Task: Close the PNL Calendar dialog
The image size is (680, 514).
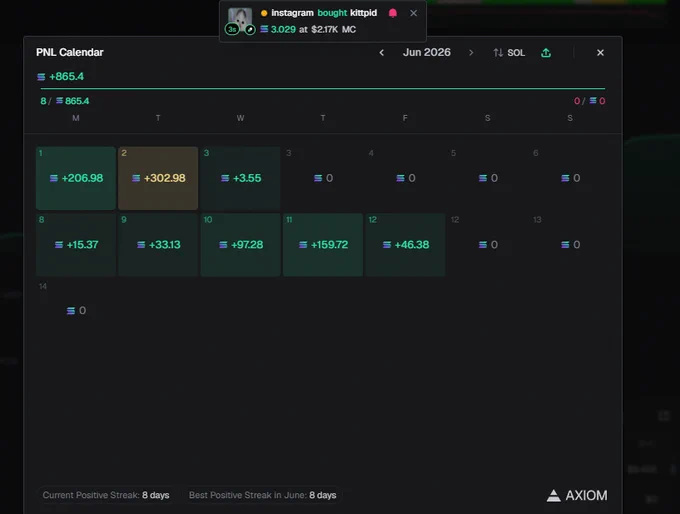Action: tap(600, 52)
